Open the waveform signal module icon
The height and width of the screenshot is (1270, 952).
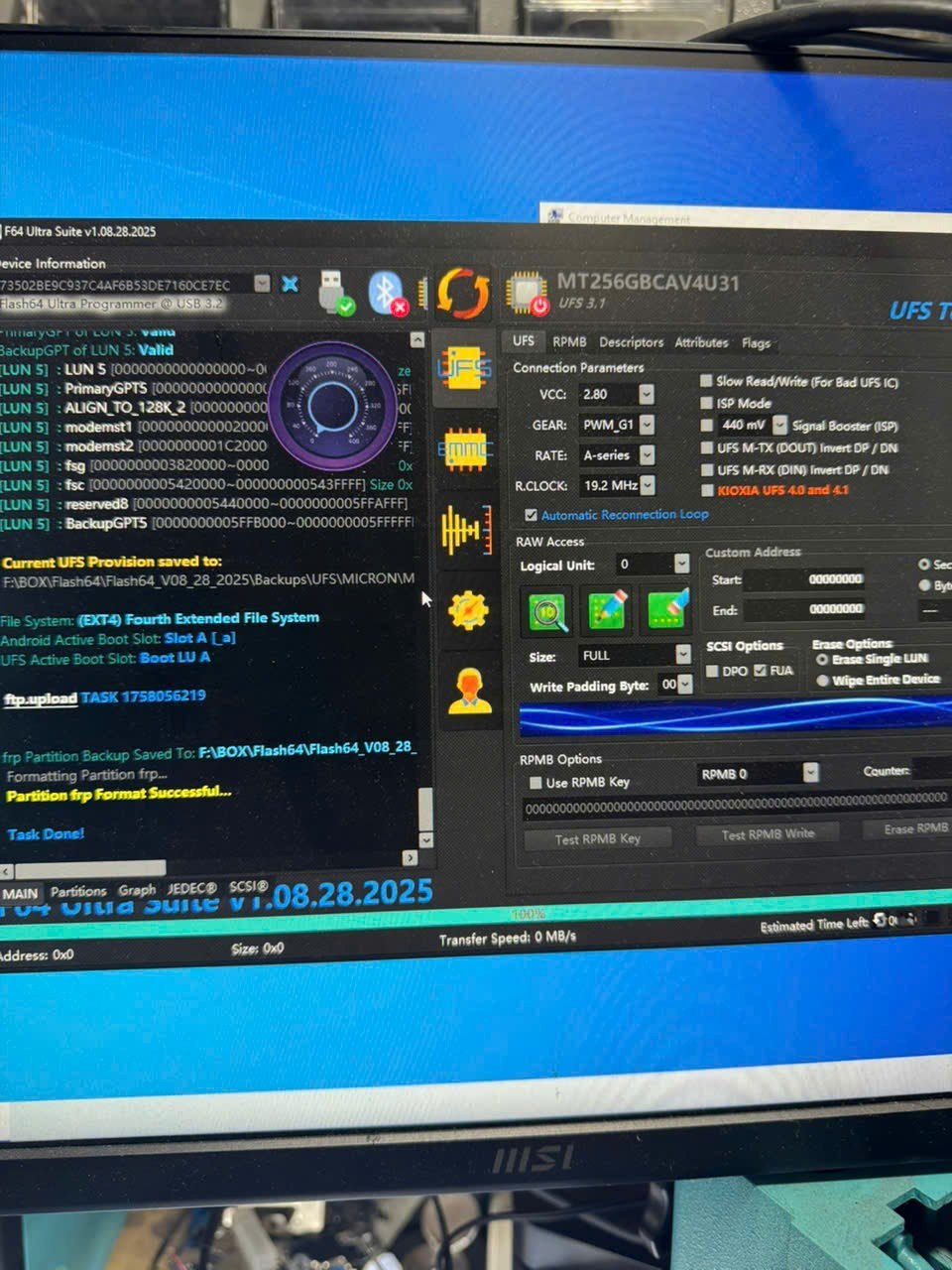pos(465,529)
